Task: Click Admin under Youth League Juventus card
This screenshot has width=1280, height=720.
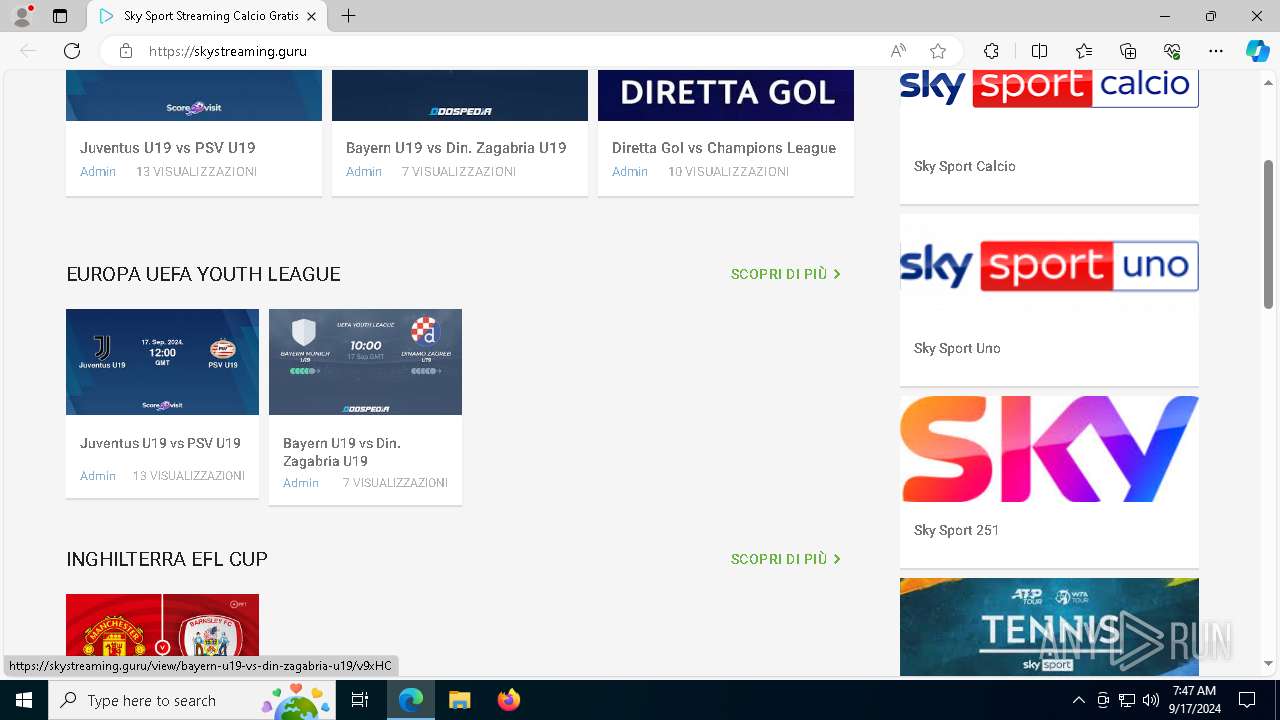Action: coord(98,476)
